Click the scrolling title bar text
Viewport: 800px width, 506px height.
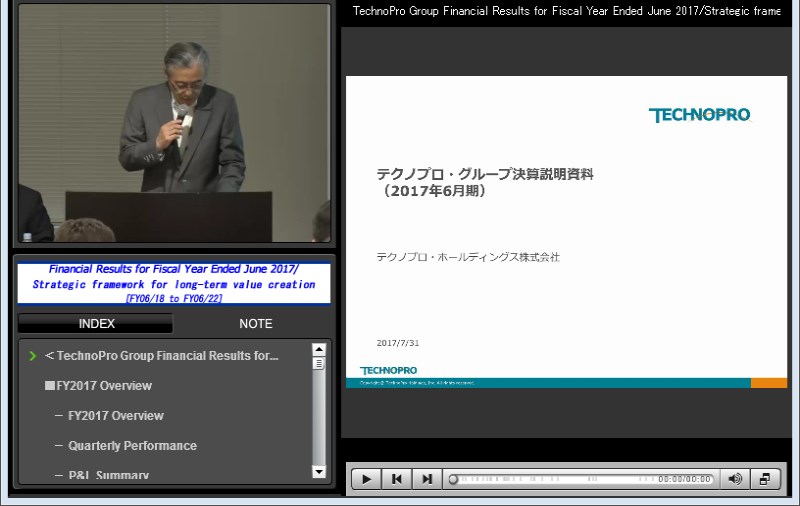566,11
